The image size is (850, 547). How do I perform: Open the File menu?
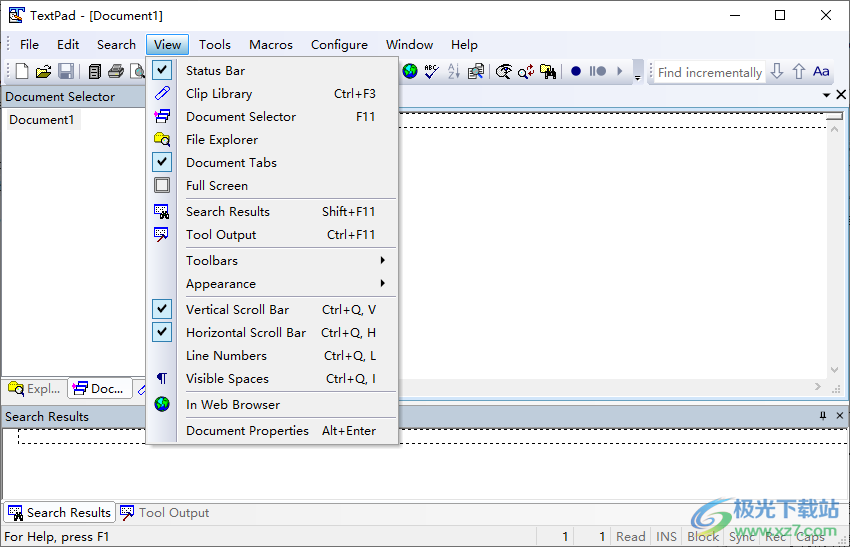pyautogui.click(x=29, y=44)
